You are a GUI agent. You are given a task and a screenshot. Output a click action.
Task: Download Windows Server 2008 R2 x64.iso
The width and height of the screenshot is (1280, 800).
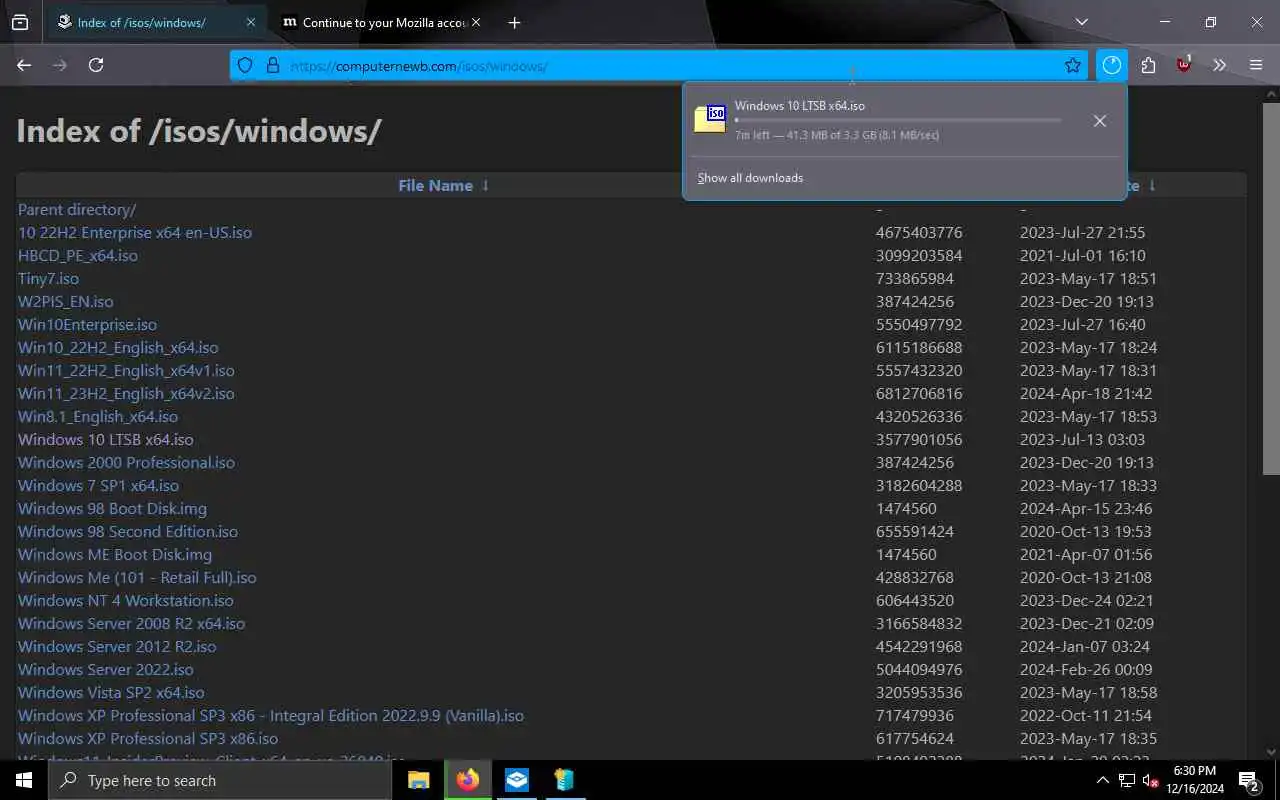pyautogui.click(x=131, y=624)
